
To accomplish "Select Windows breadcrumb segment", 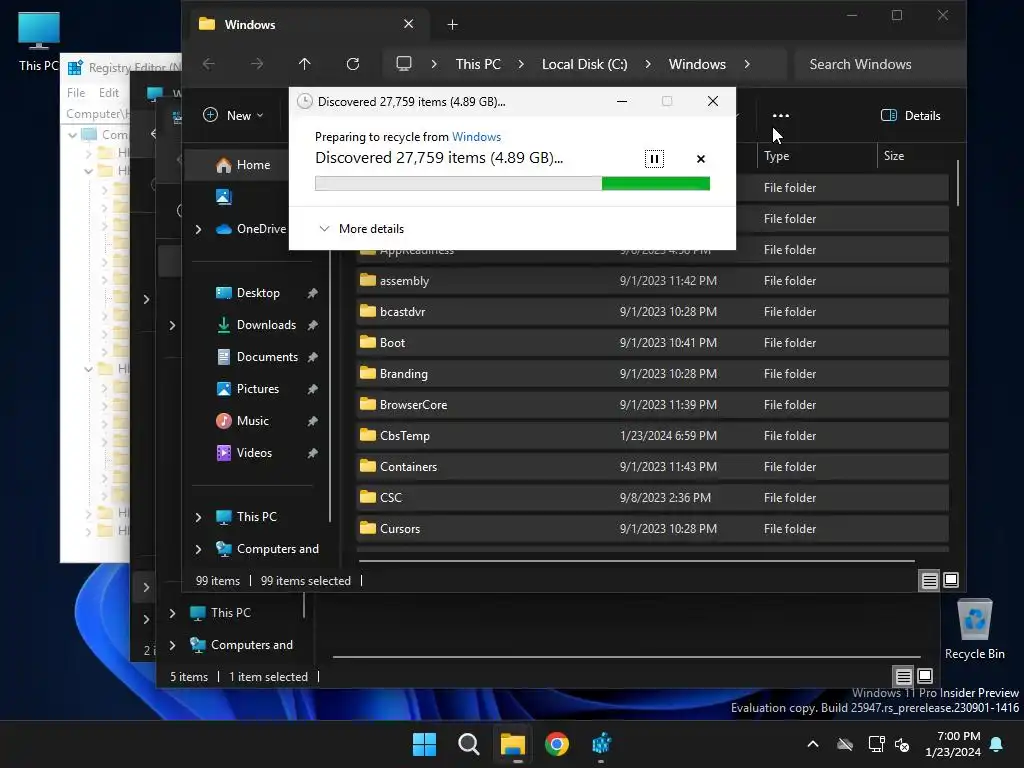I will click(697, 64).
